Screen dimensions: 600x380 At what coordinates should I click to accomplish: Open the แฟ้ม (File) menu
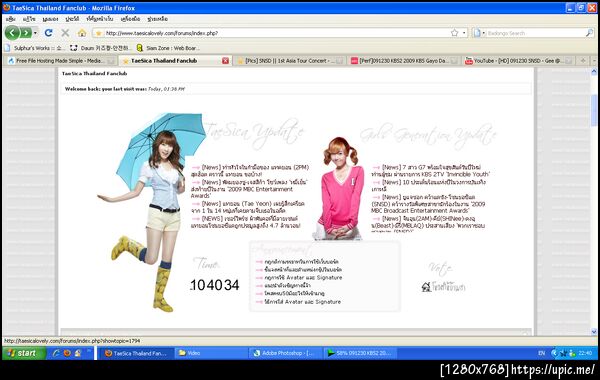pyautogui.click(x=11, y=19)
